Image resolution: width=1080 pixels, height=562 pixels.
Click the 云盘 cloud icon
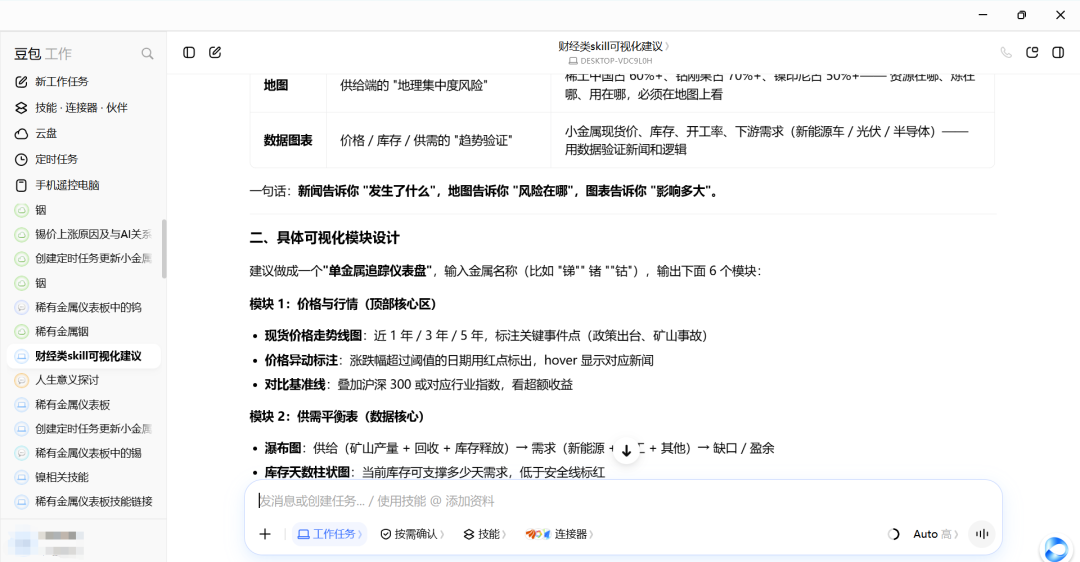pos(21,134)
